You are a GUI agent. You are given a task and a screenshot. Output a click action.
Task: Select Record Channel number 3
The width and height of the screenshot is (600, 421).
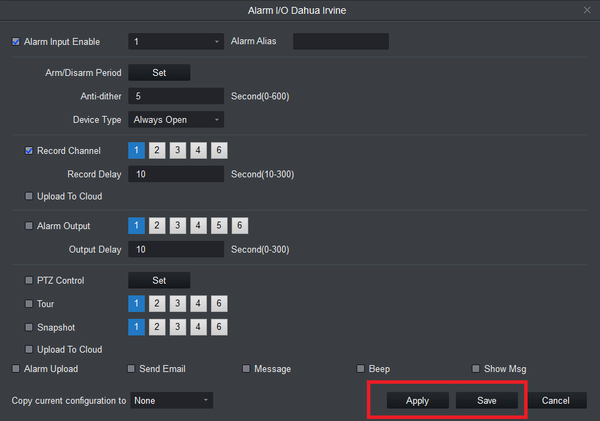point(178,151)
